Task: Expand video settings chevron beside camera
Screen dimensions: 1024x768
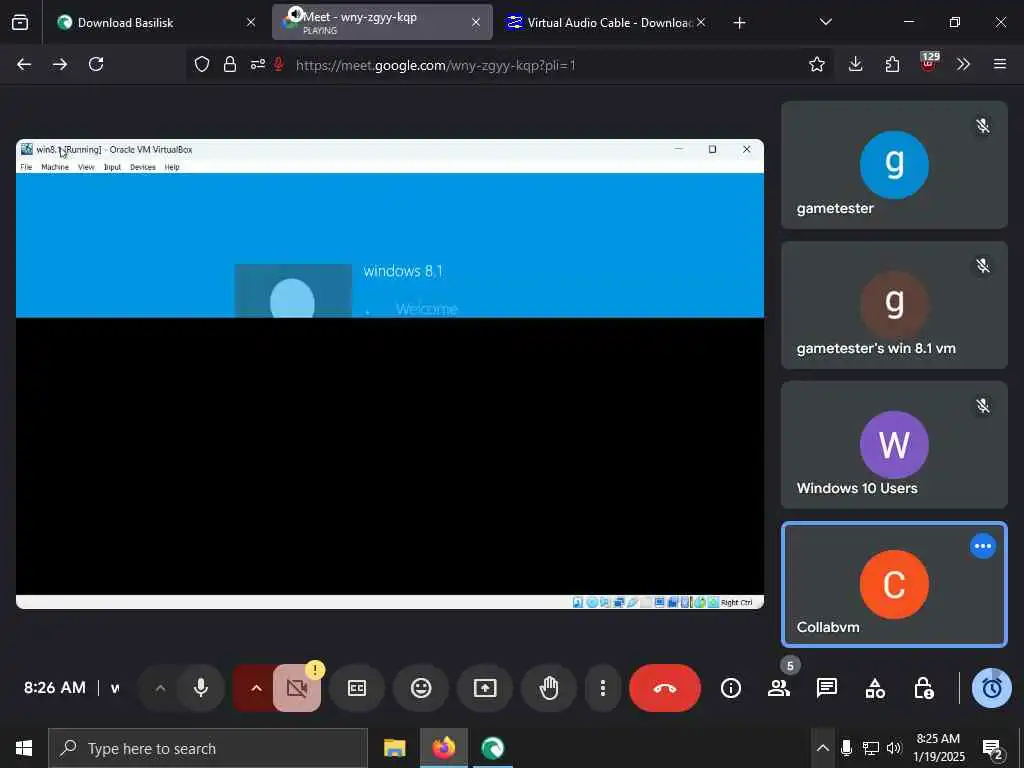Action: [256, 688]
